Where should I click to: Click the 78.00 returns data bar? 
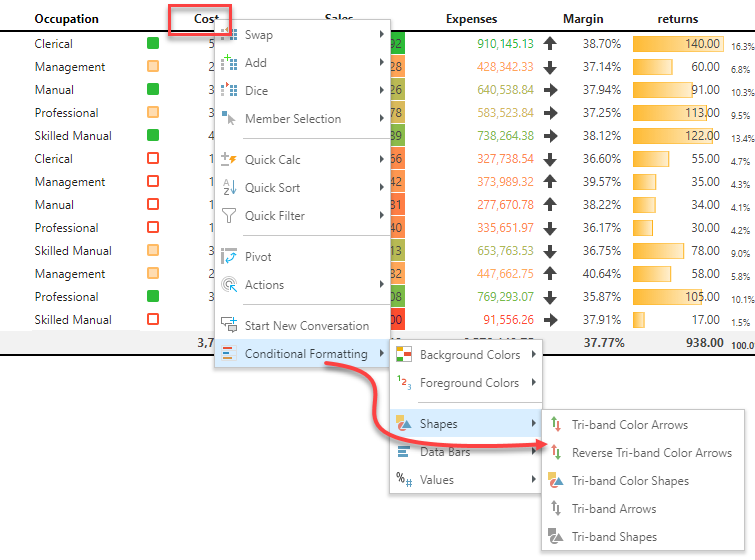tap(658, 251)
